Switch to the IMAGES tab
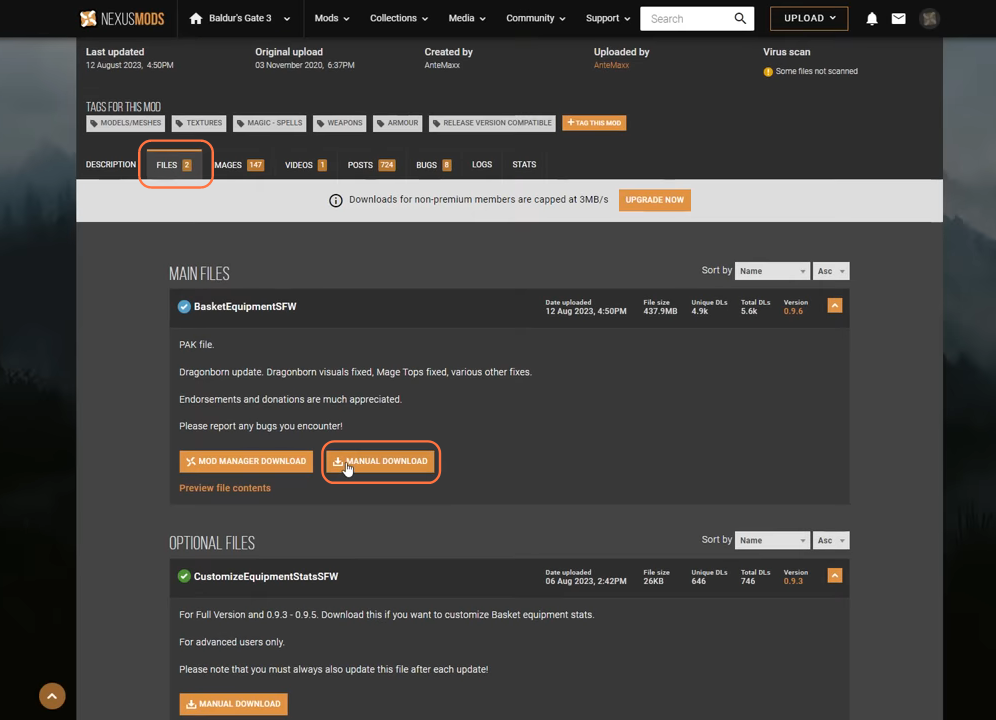Viewport: 996px width, 720px height. pos(239,165)
